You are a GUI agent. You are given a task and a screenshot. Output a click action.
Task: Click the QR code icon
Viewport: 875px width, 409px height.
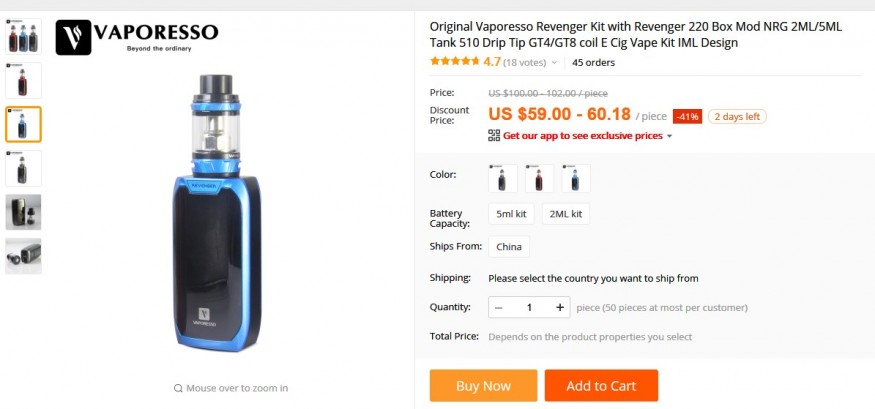494,135
